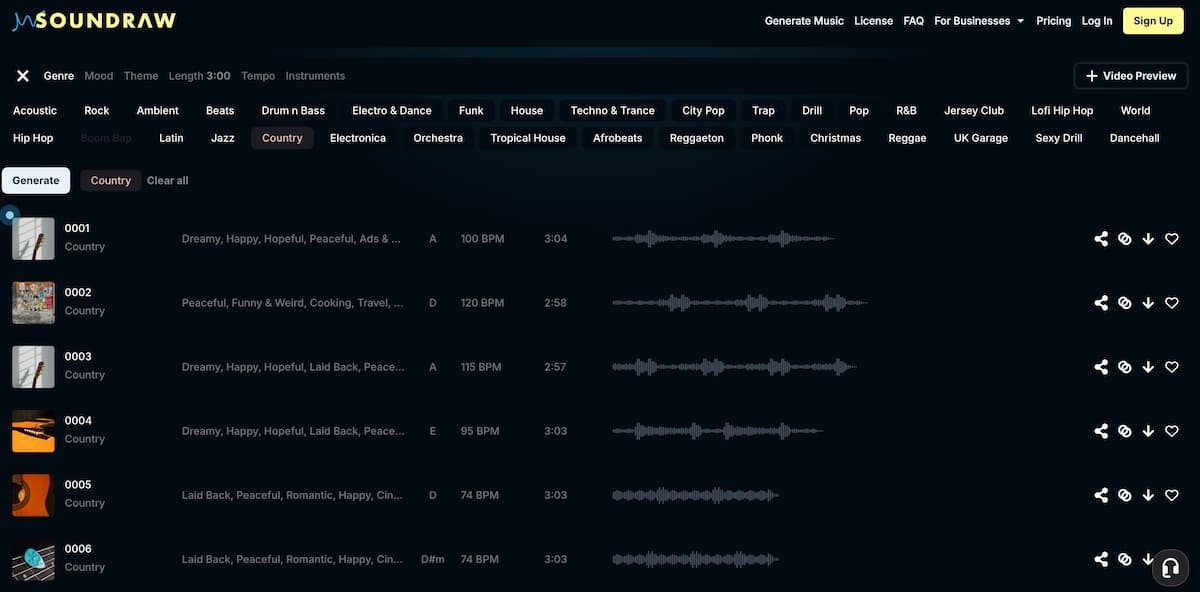1200x592 pixels.
Task: Download track 0002
Action: click(1148, 303)
